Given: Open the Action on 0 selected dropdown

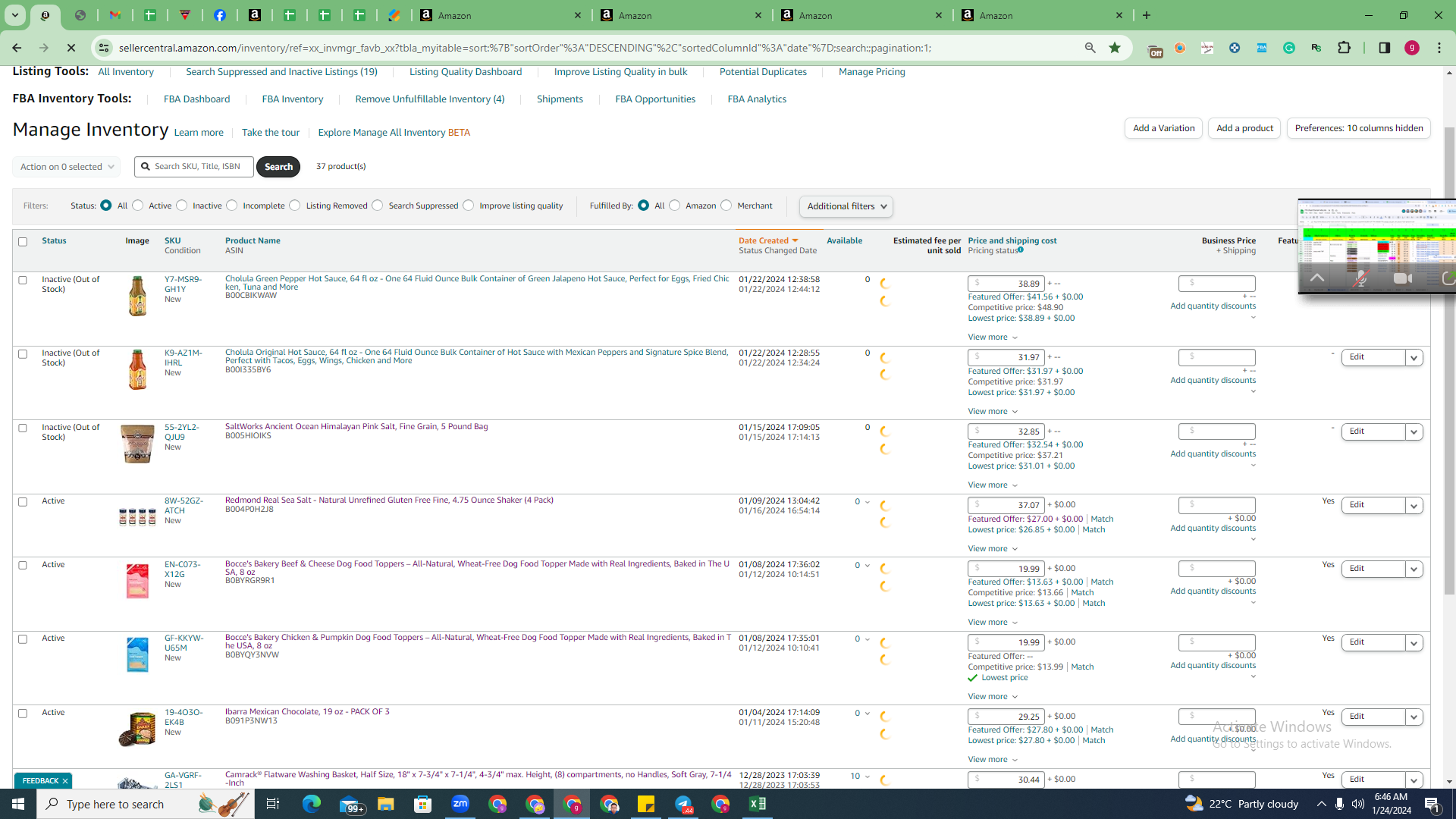Looking at the screenshot, I should [x=67, y=167].
